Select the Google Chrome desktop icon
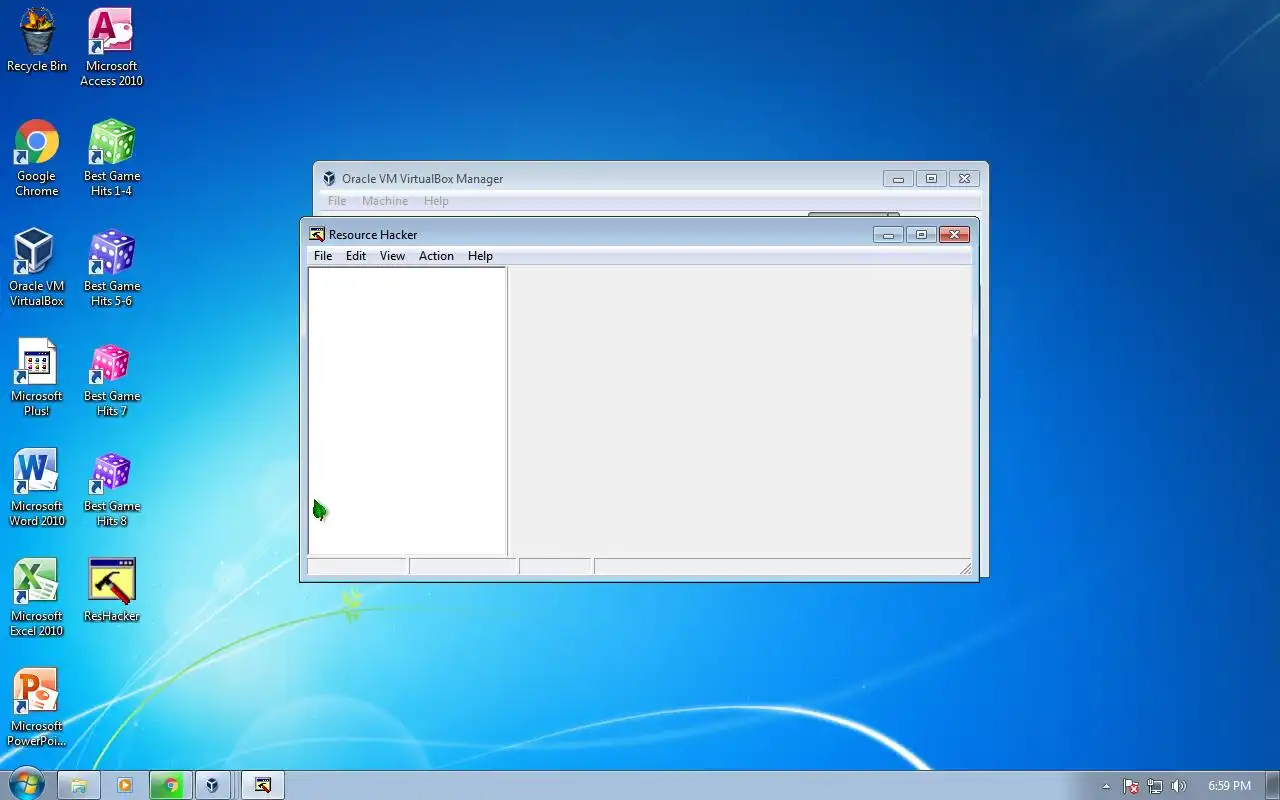The width and height of the screenshot is (1280, 800). tap(37, 157)
